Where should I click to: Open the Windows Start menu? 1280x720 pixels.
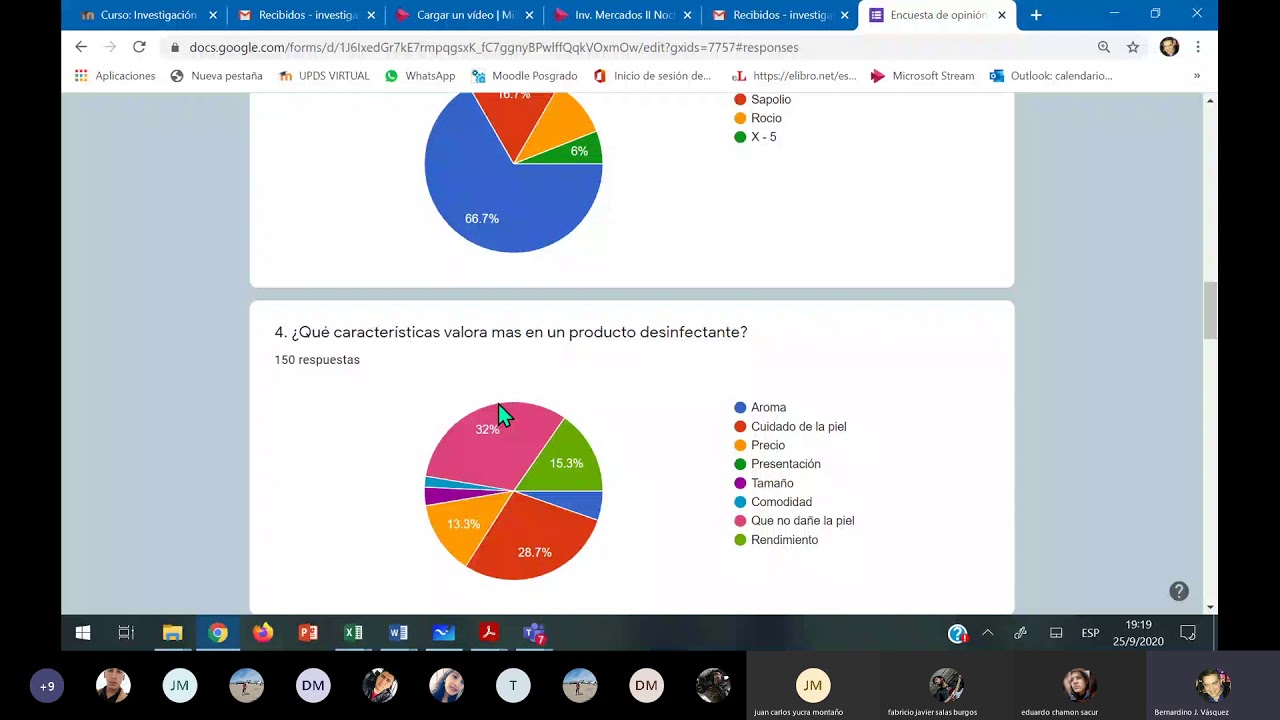pos(83,632)
